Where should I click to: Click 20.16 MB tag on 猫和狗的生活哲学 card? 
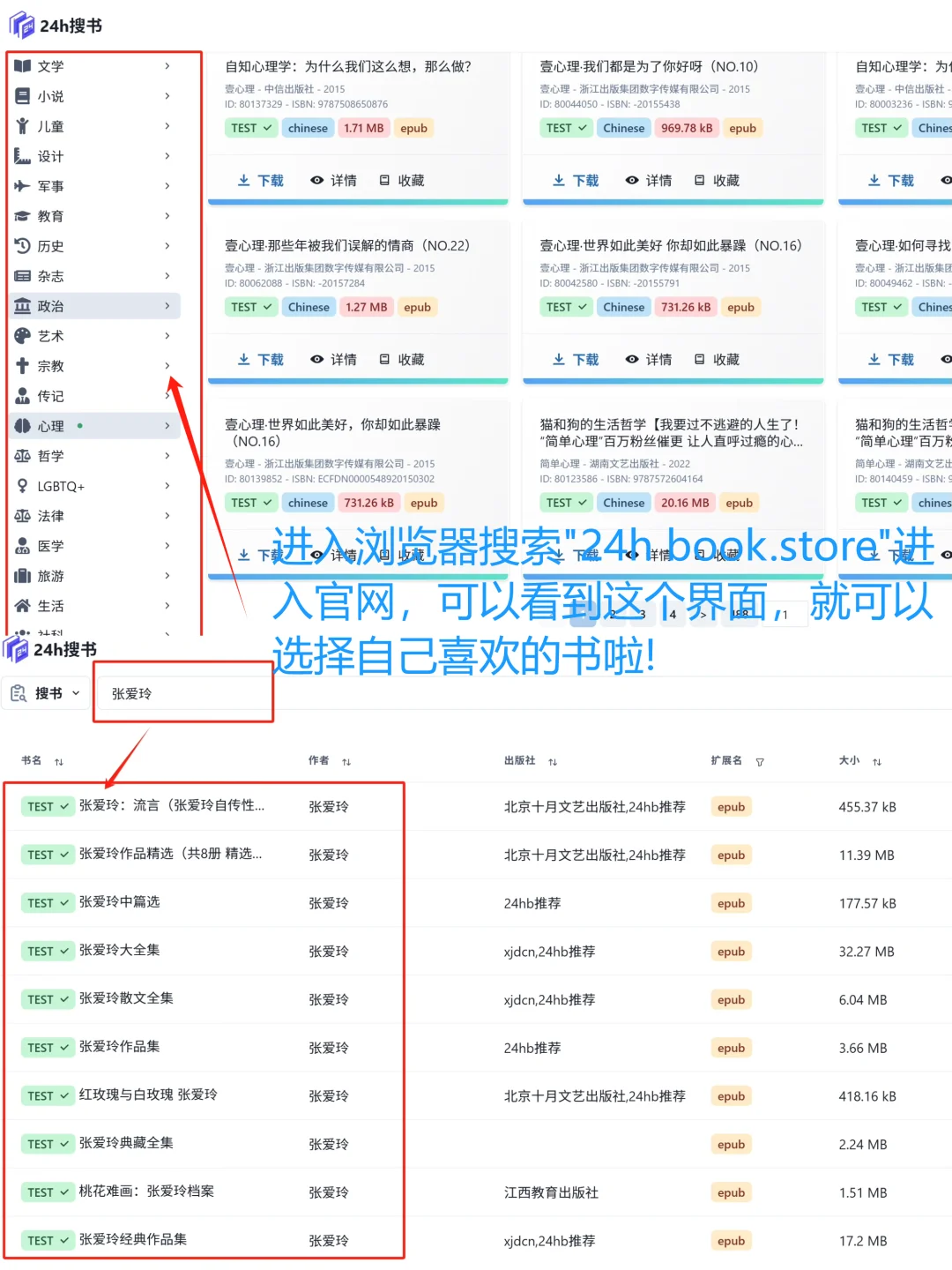point(685,503)
